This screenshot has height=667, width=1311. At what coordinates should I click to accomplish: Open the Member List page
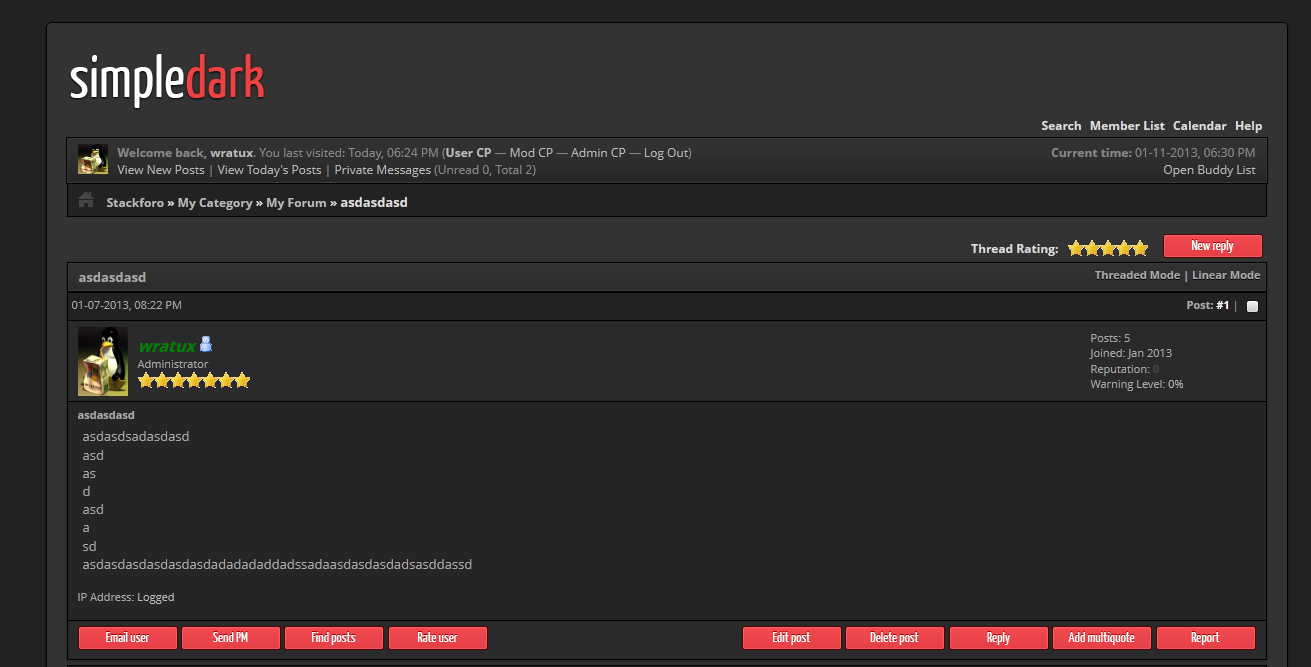(1127, 126)
